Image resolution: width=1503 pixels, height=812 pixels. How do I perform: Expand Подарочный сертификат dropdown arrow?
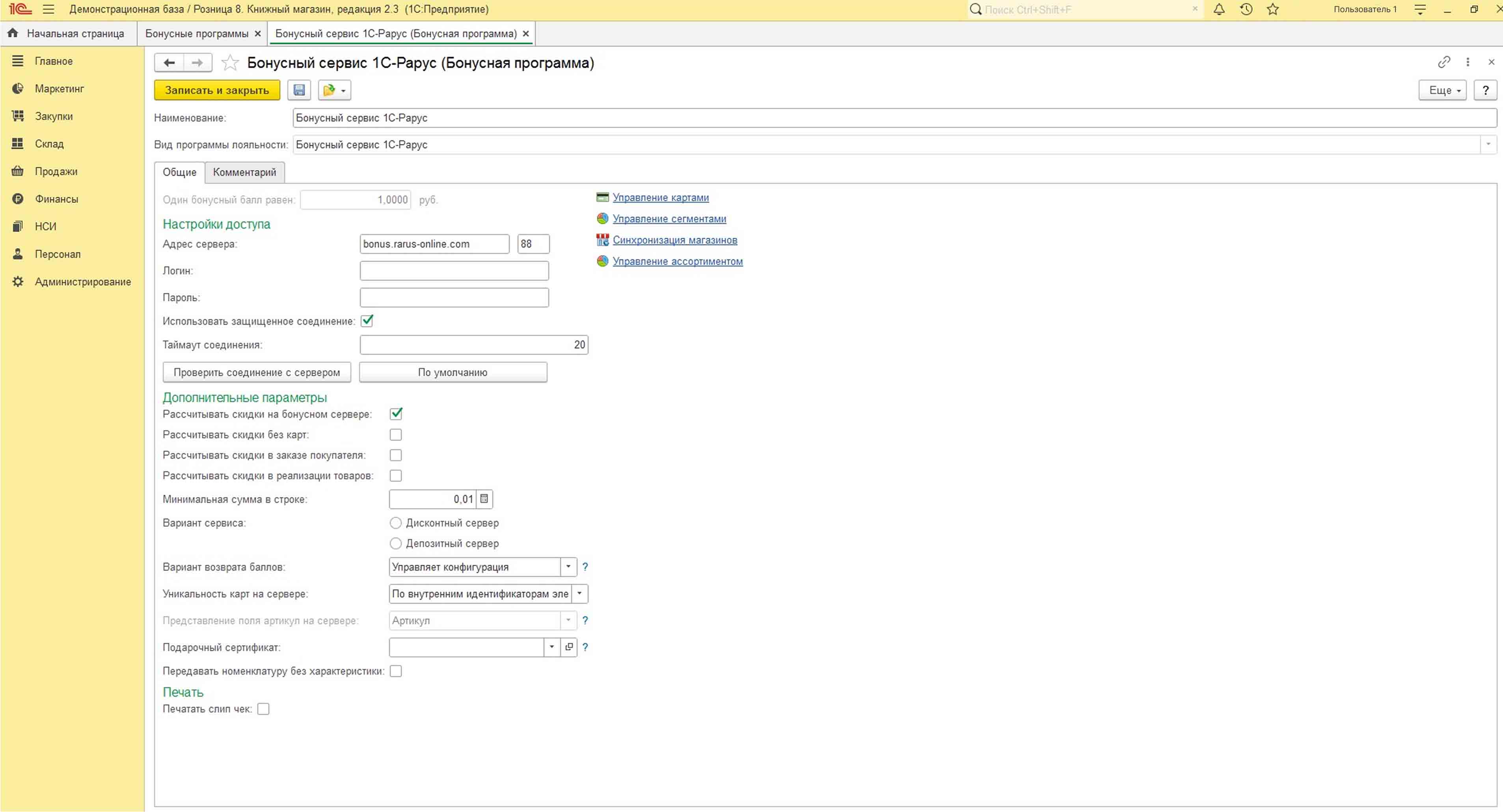[552, 647]
